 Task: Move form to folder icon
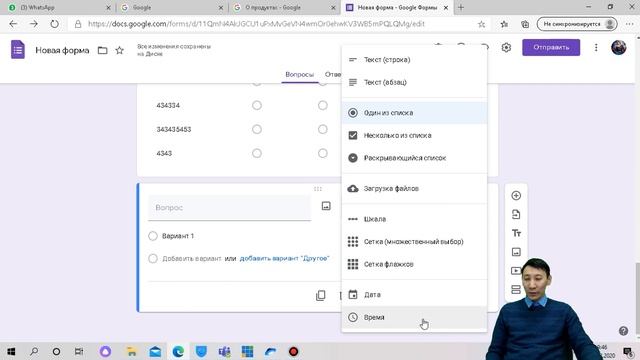[102, 51]
